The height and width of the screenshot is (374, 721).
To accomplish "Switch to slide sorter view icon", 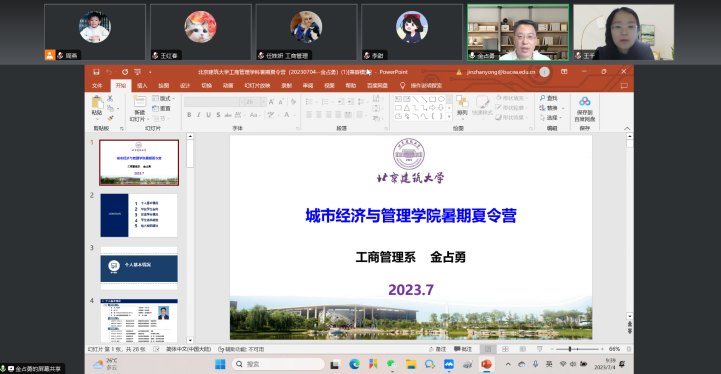I will pos(505,349).
